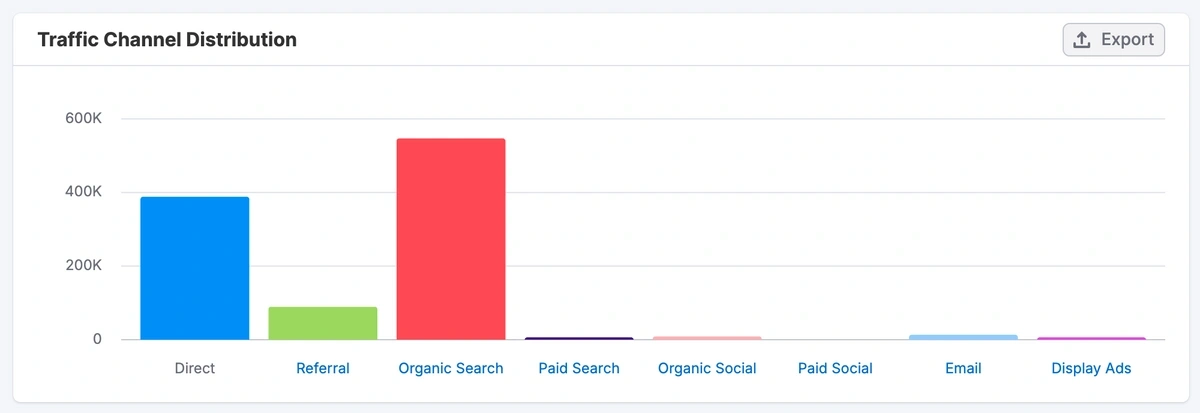
Task: Click the green Referral traffic bar
Action: (323, 323)
